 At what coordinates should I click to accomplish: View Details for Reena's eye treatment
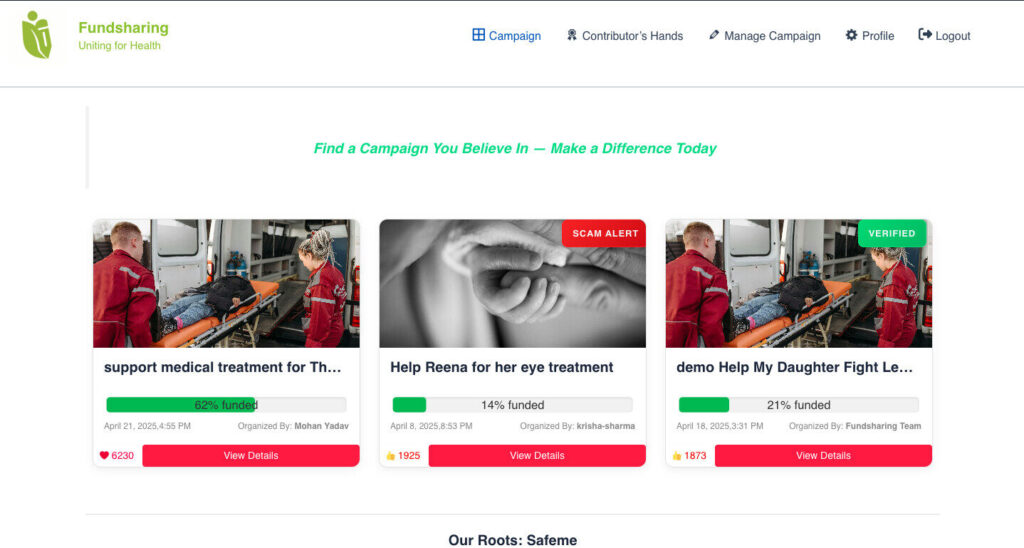point(537,456)
